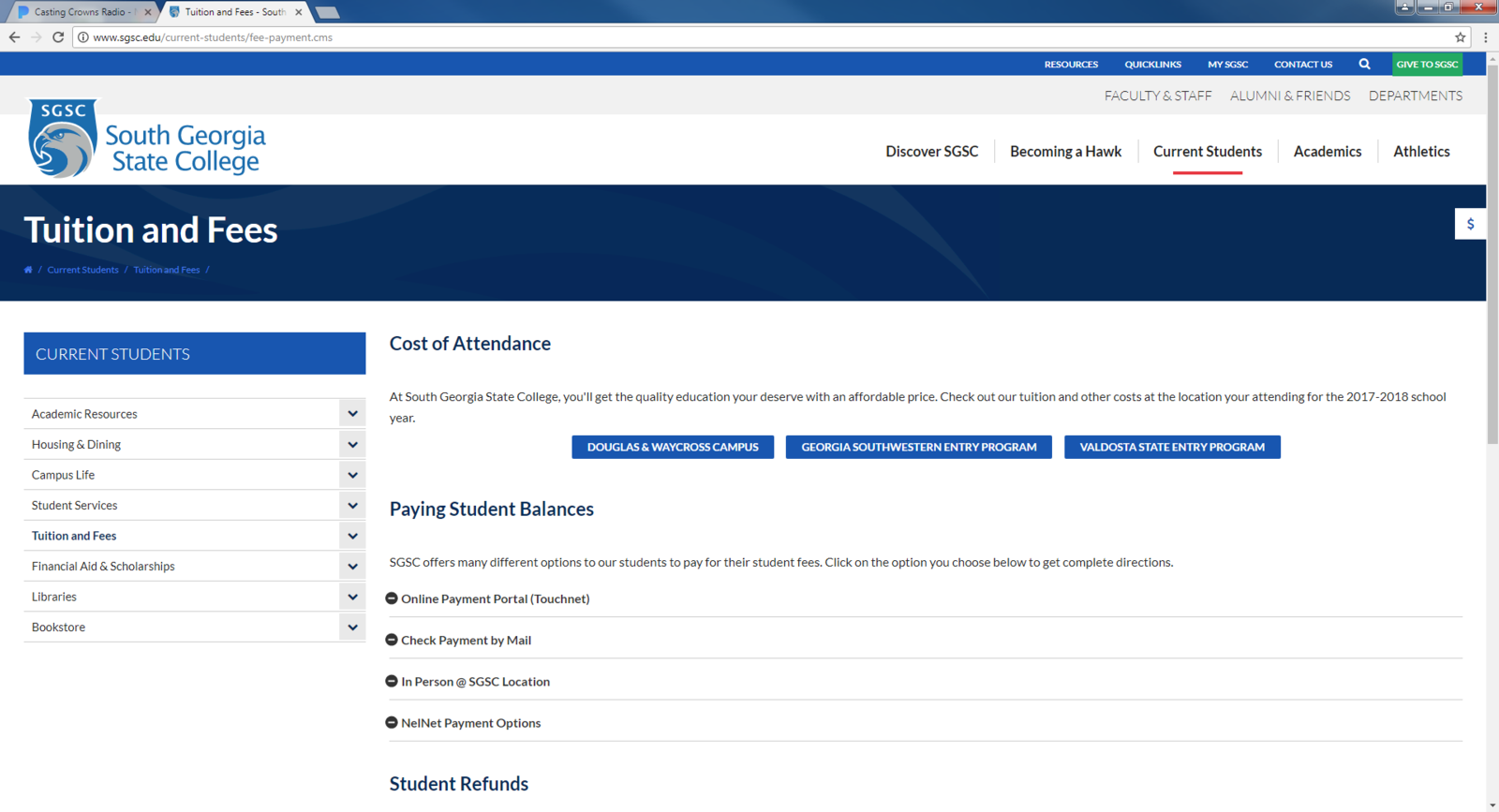Image resolution: width=1499 pixels, height=812 pixels.
Task: Click the Give to SGSC button
Action: pyautogui.click(x=1427, y=65)
